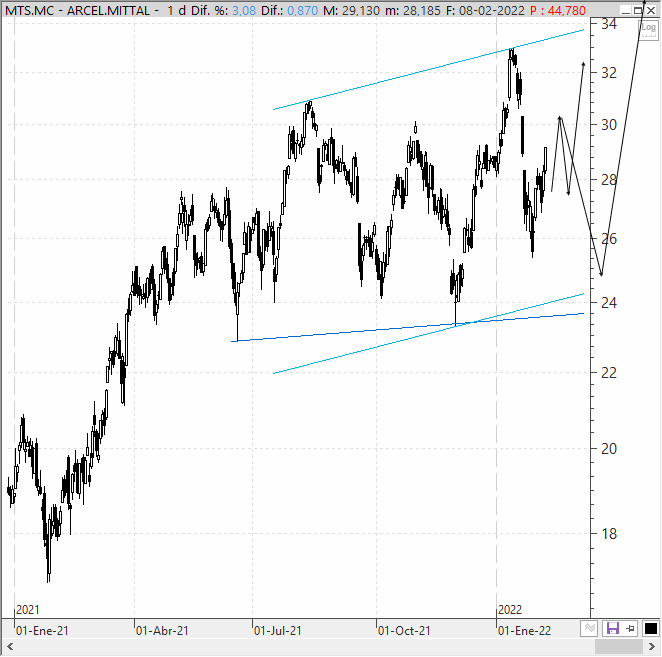Minimize the ARCEL.MITTAL chart window

[x=626, y=10]
